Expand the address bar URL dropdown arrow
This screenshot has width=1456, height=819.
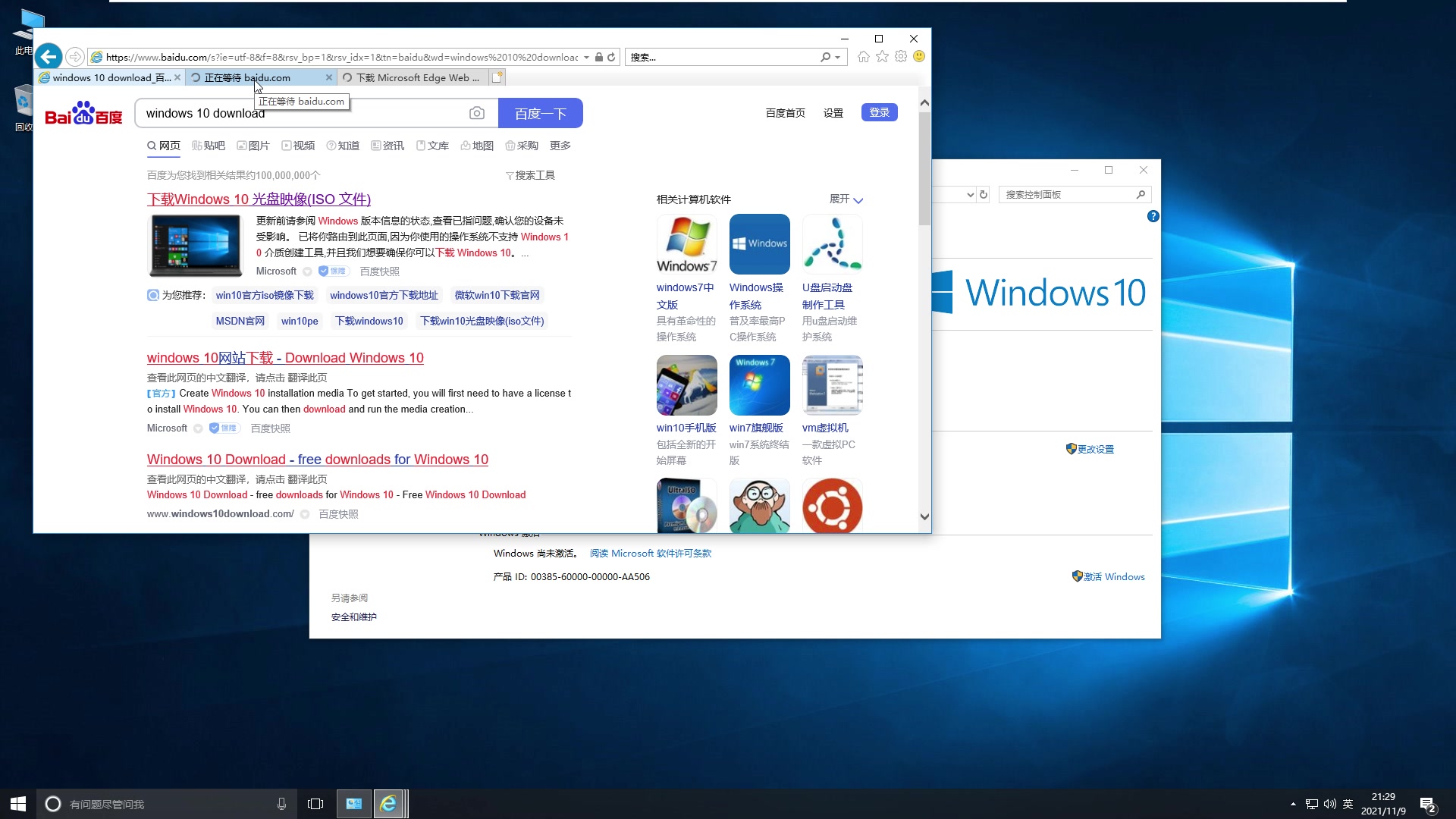[x=586, y=57]
